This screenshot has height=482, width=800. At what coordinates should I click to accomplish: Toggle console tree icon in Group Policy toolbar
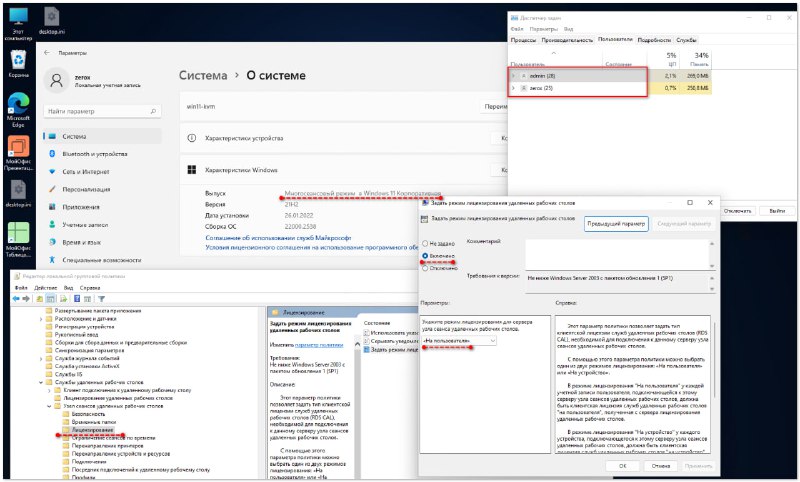click(51, 299)
